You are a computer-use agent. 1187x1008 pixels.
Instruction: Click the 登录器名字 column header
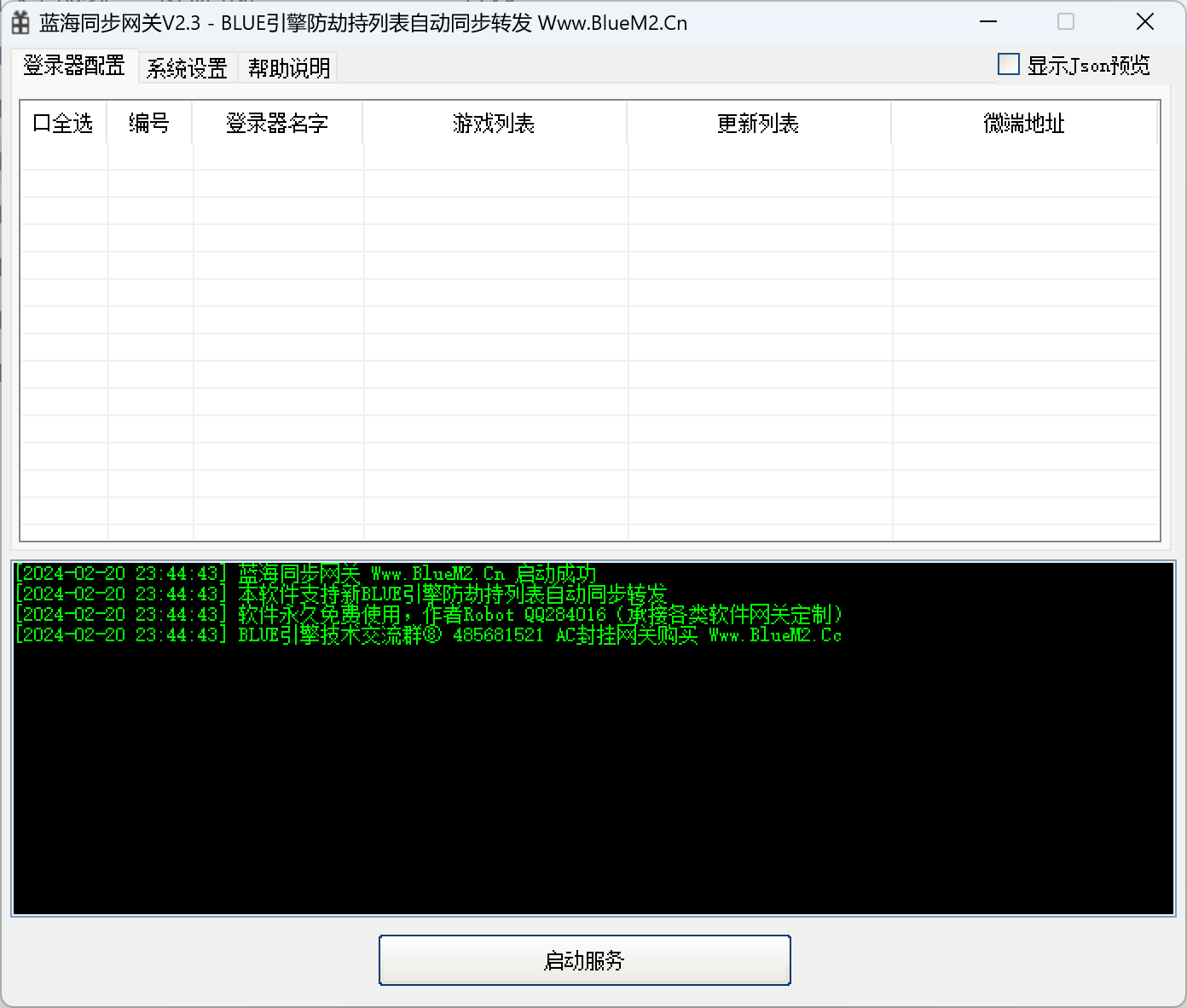[277, 123]
